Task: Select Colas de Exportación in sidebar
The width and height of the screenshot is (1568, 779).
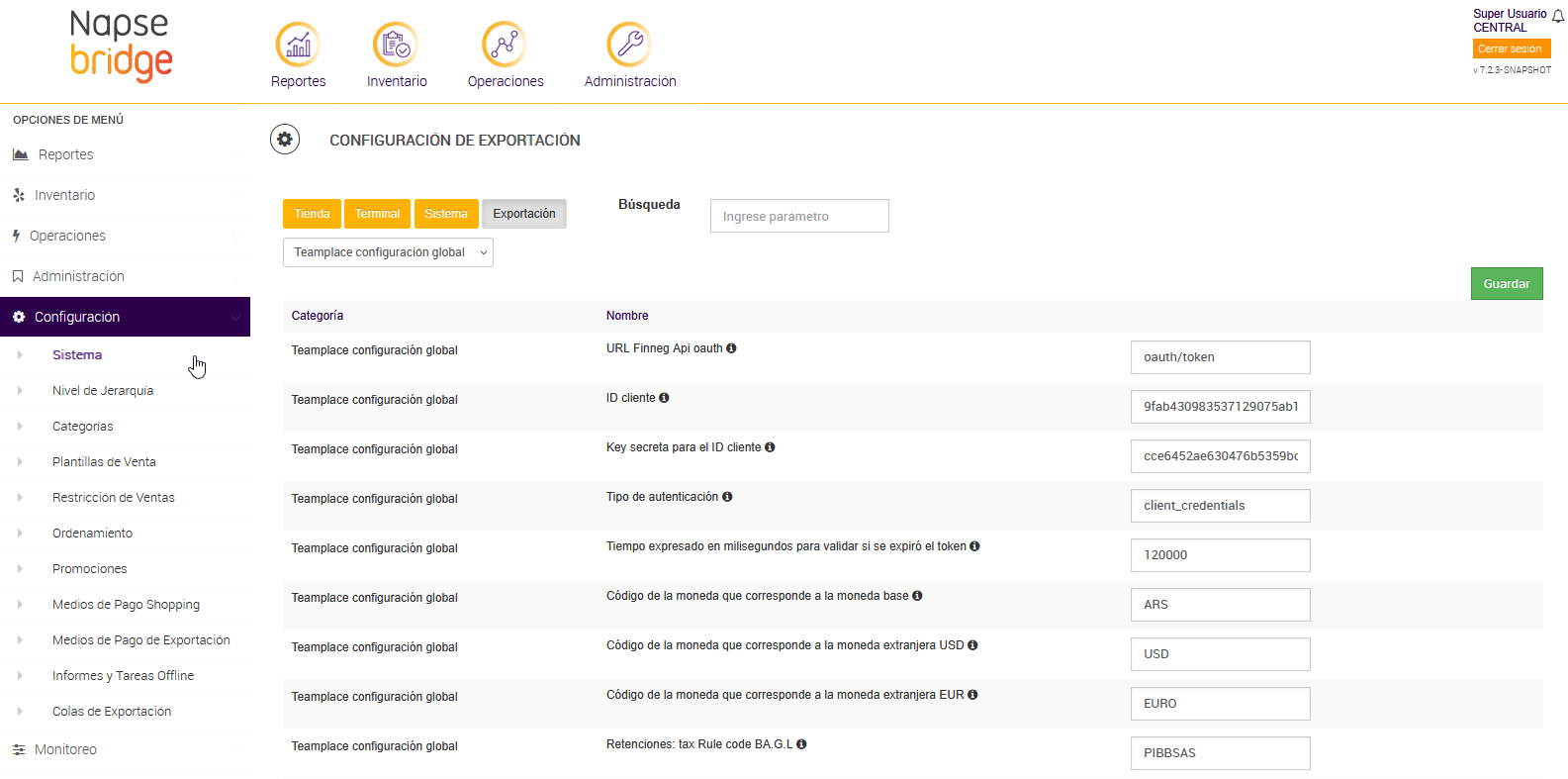Action: (112, 712)
